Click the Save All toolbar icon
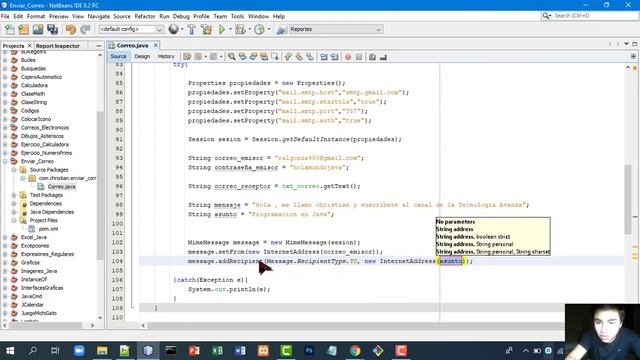Image resolution: width=640 pixels, height=360 pixels. click(x=53, y=29)
